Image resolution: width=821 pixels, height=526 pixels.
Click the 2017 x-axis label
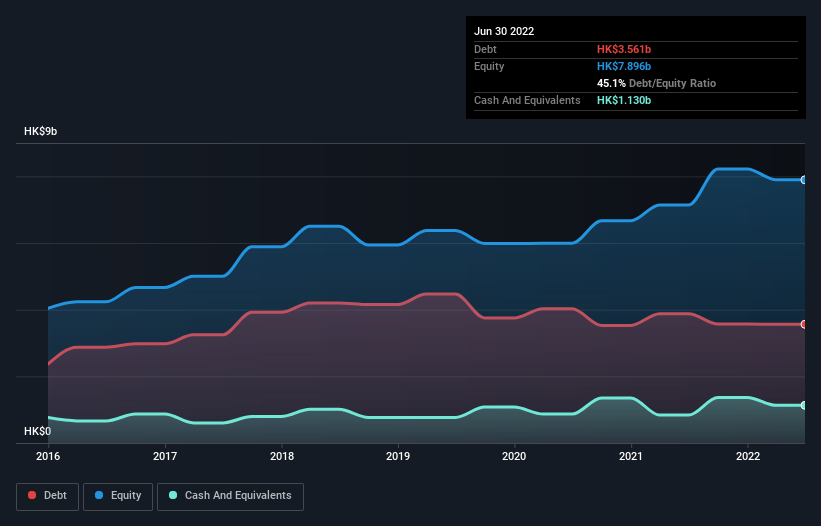(x=165, y=456)
